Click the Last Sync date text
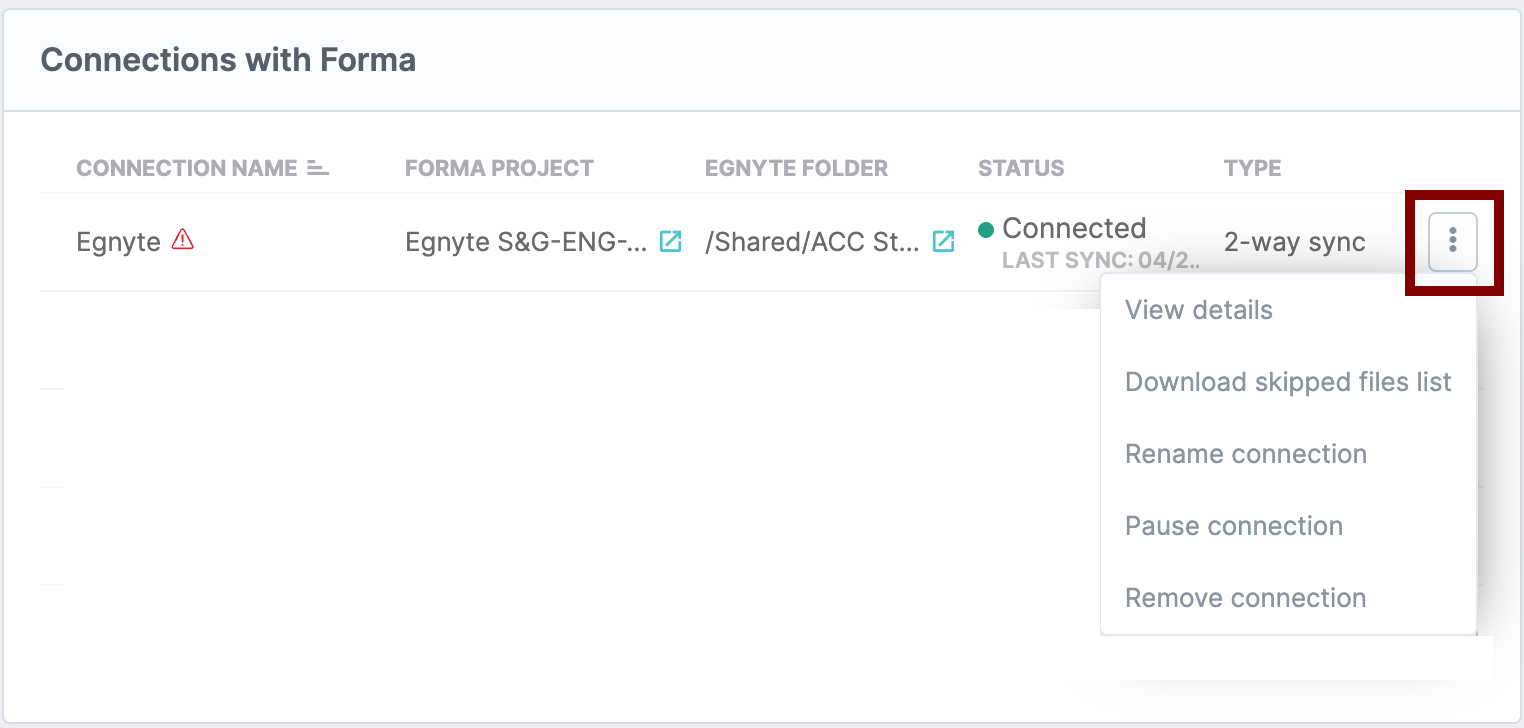The image size is (1524, 728). coord(1100,261)
